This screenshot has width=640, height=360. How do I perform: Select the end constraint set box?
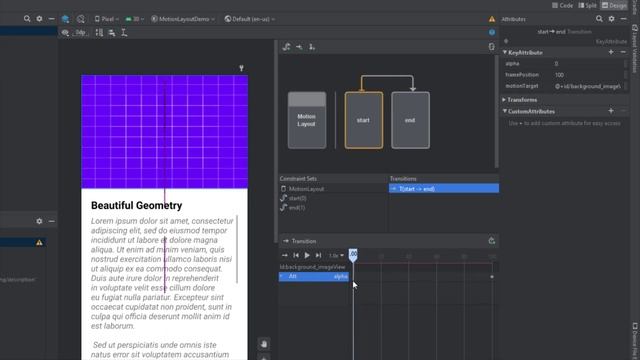click(410, 120)
